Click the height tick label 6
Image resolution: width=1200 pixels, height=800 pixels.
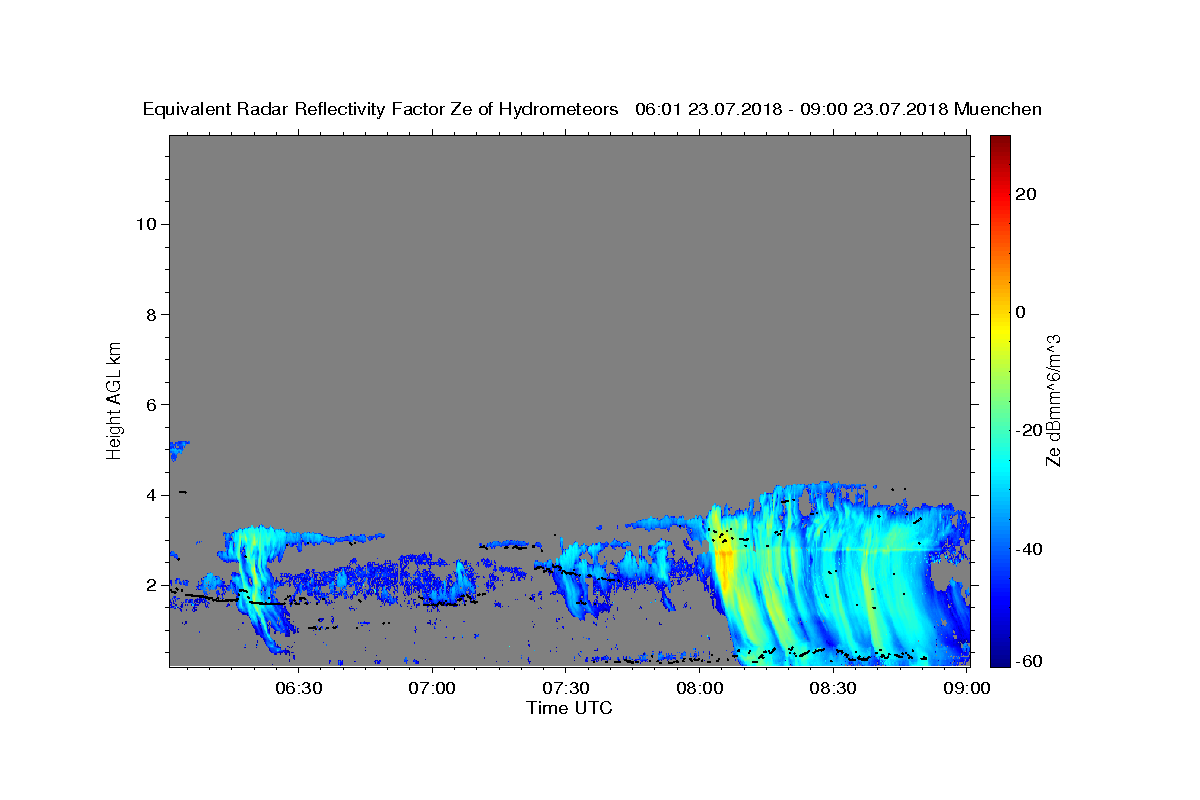coord(152,404)
